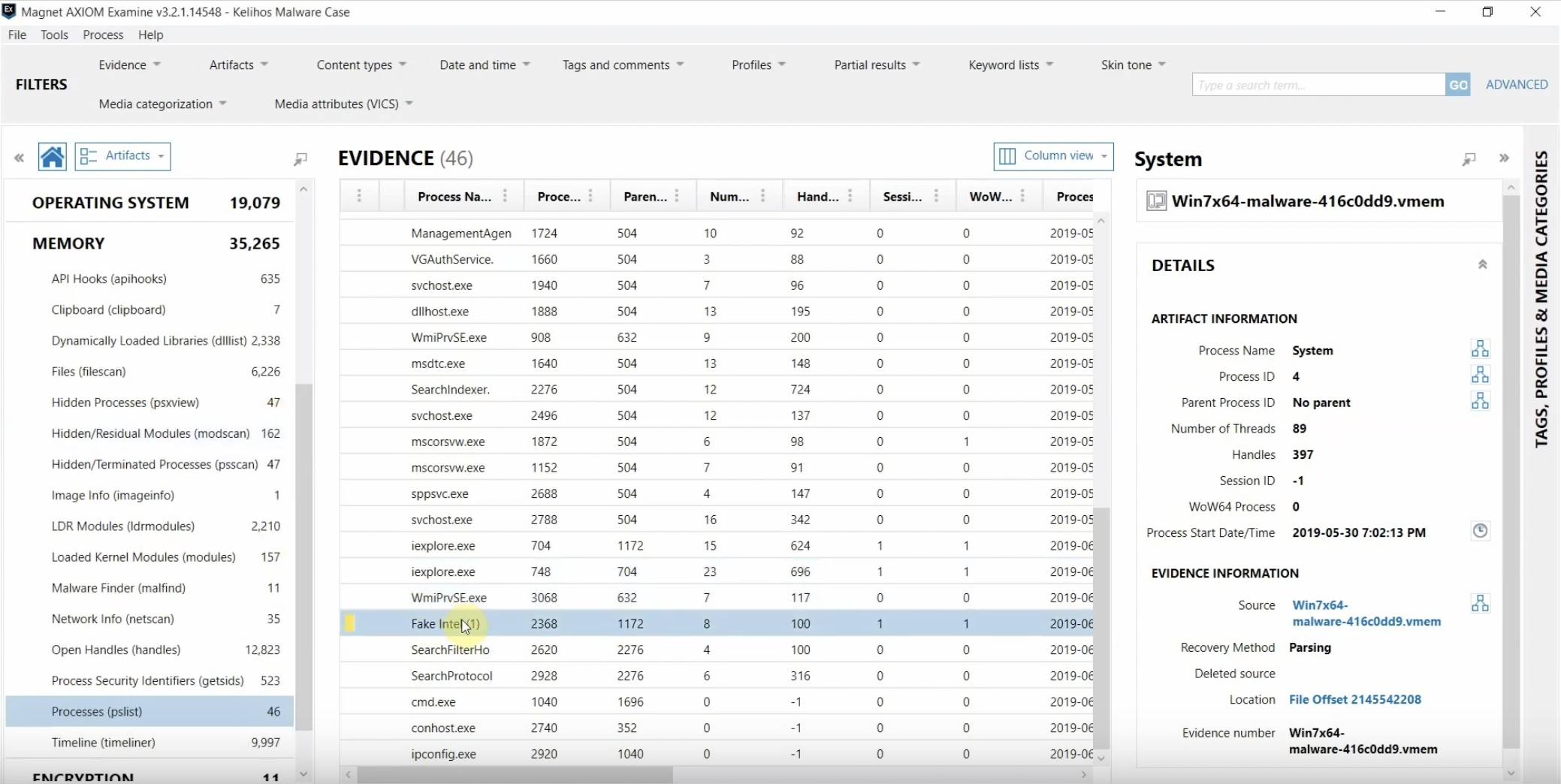Show connections for Process ID 4
This screenshot has width=1561, height=784.
point(1480,375)
